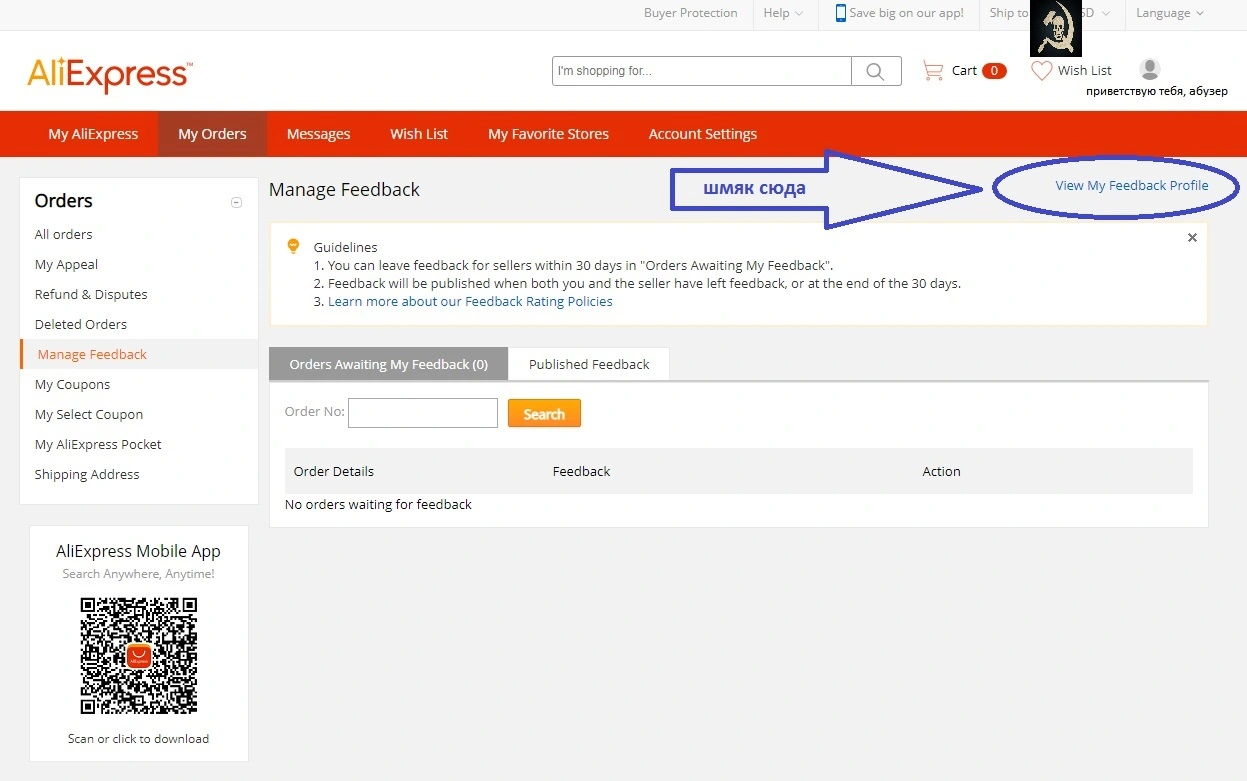Go to My AliExpress menu item
Image resolution: width=1247 pixels, height=781 pixels.
(93, 134)
